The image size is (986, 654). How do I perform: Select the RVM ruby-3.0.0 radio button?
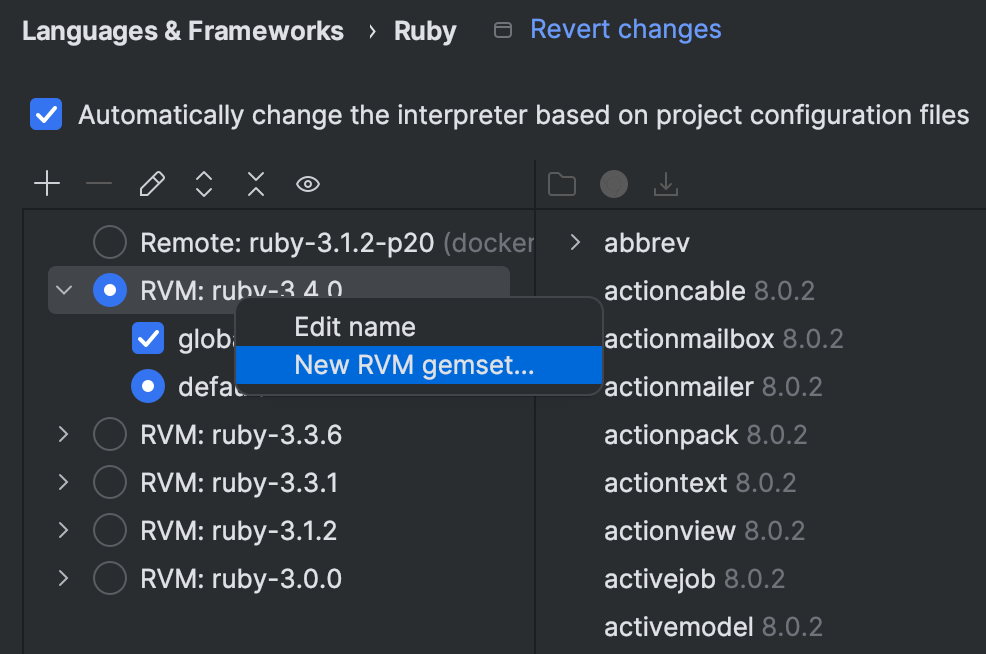(x=110, y=578)
